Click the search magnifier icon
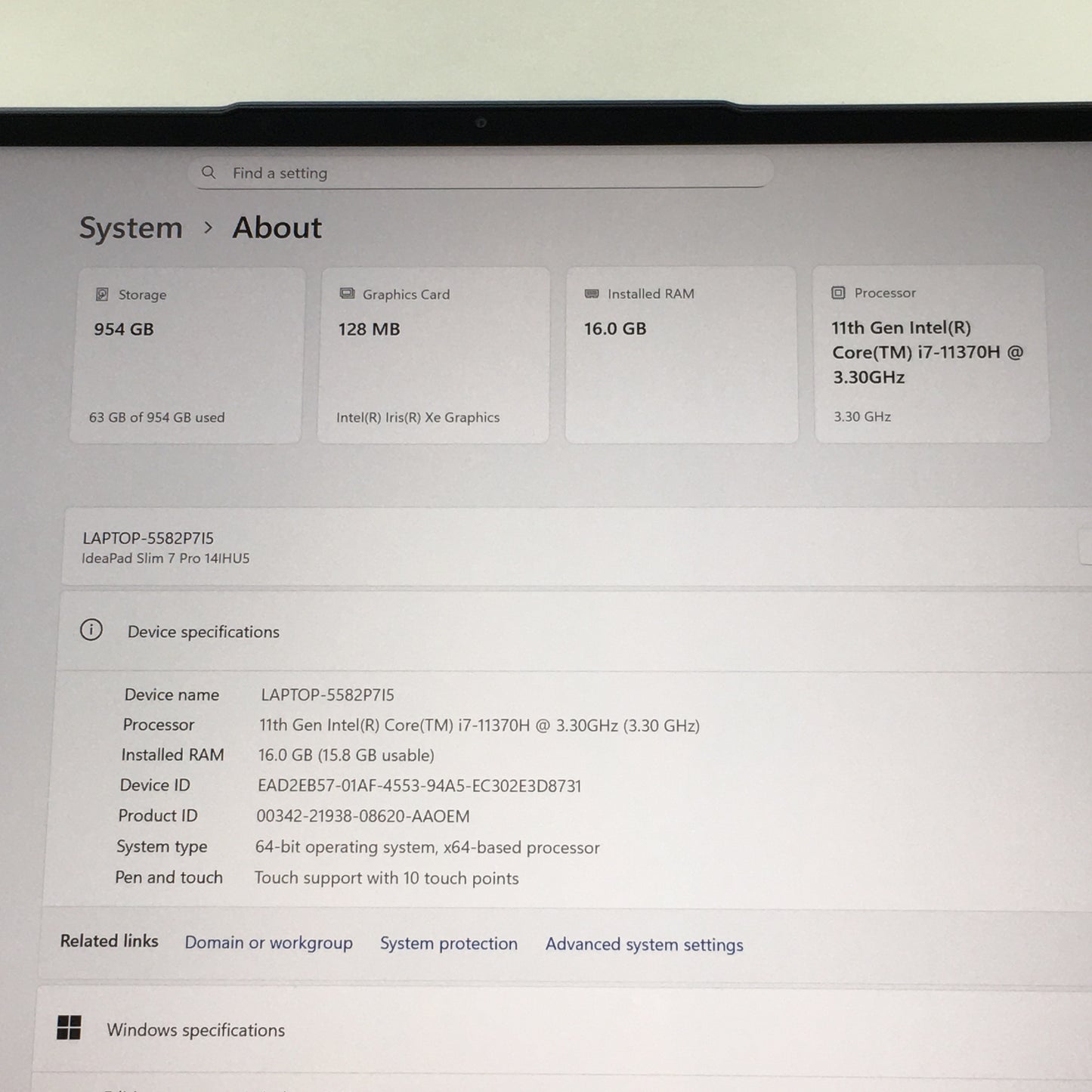Screen dimensions: 1092x1092 pyautogui.click(x=209, y=172)
